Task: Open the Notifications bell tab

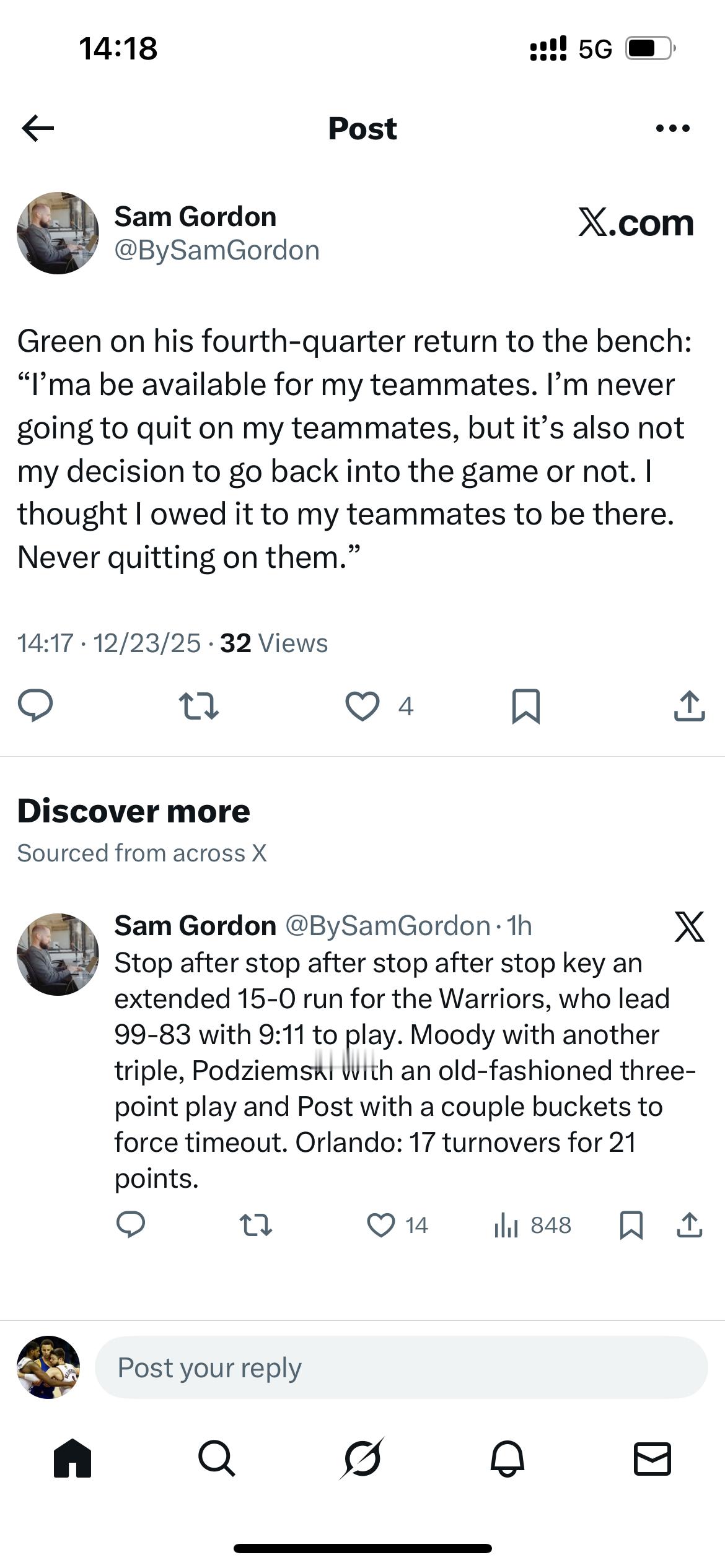Action: [x=507, y=1458]
